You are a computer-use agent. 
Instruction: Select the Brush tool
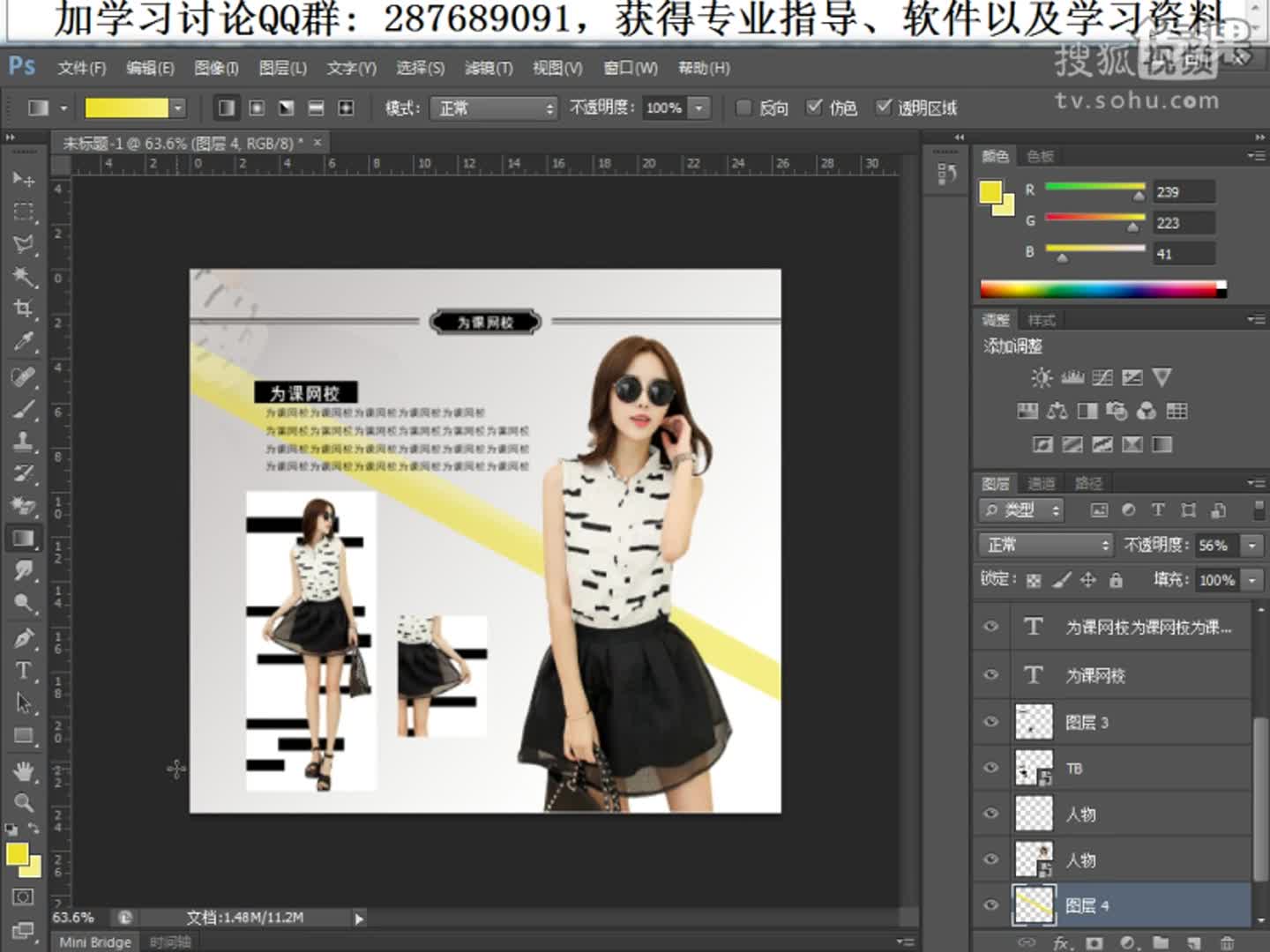click(x=24, y=410)
